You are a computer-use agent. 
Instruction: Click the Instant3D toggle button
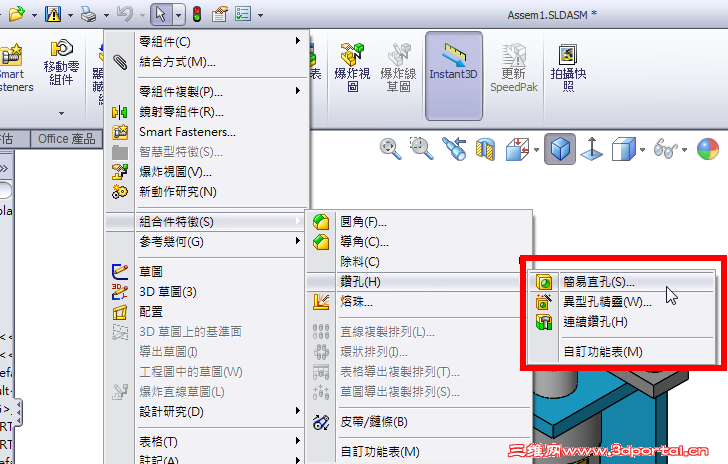(454, 76)
